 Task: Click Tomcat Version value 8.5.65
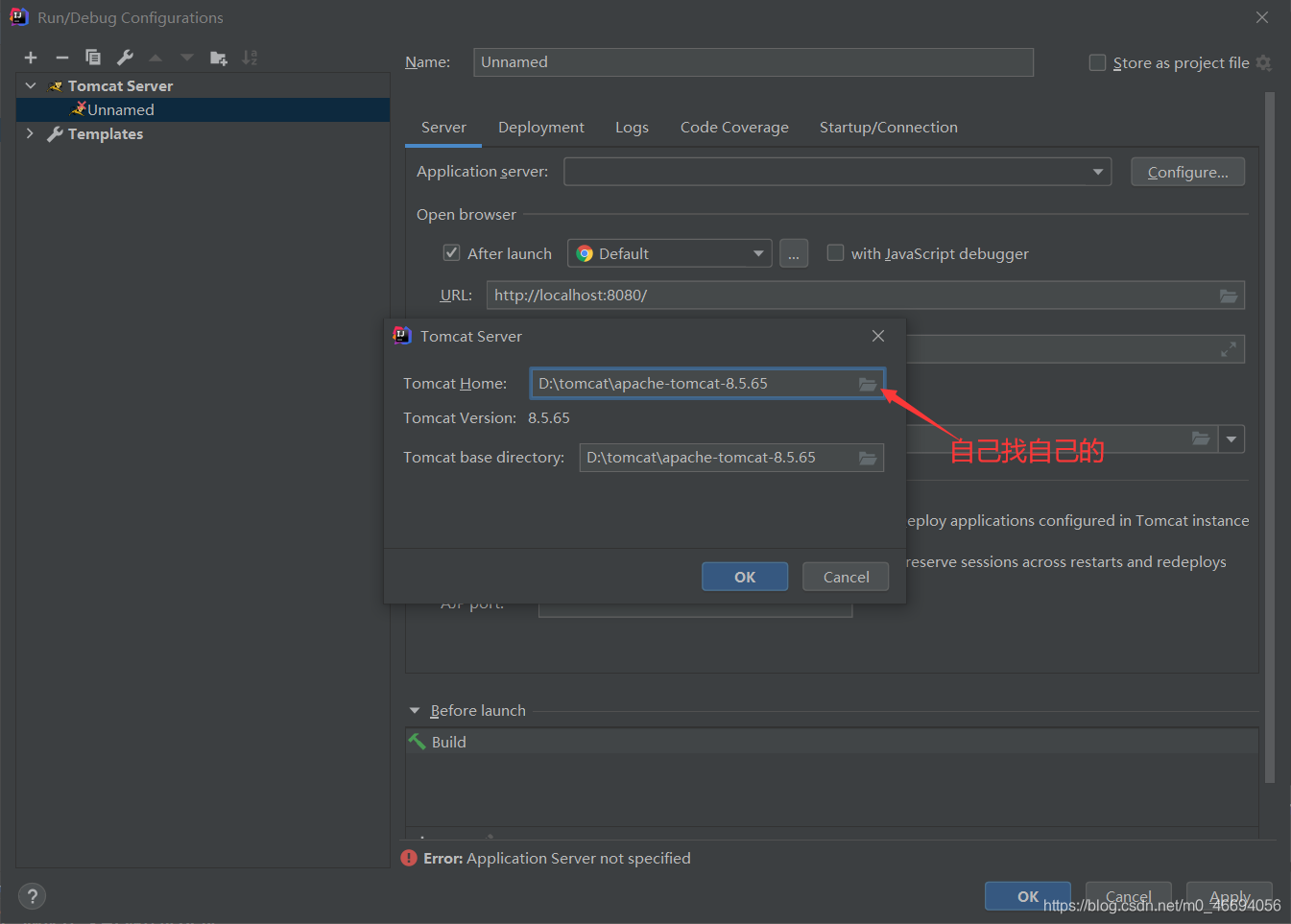(x=549, y=418)
